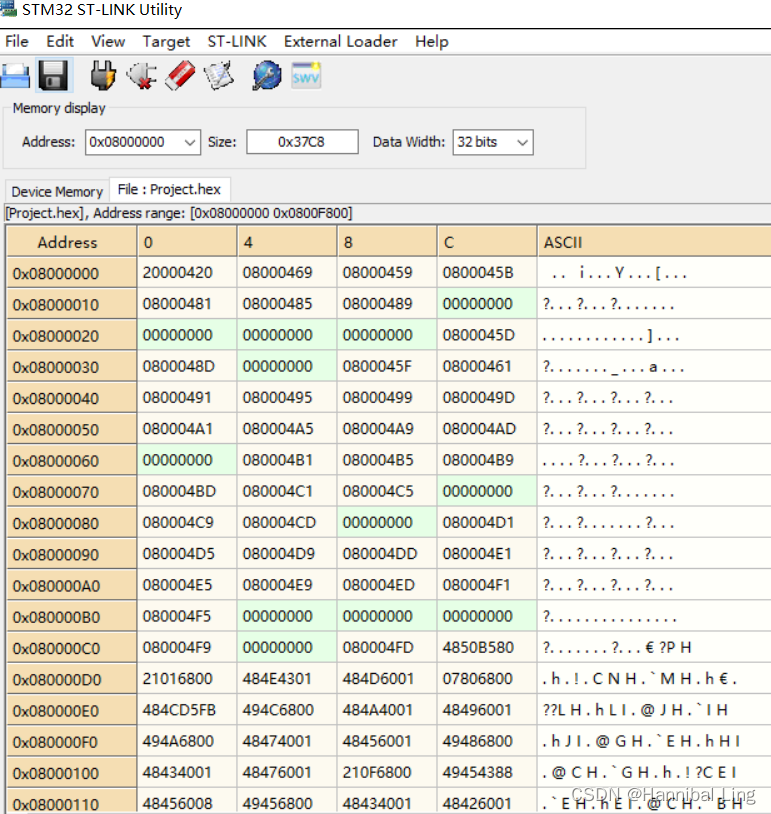Click the Program verify toolbar icon
Viewport: 771px width, 814px height.
click(219, 76)
